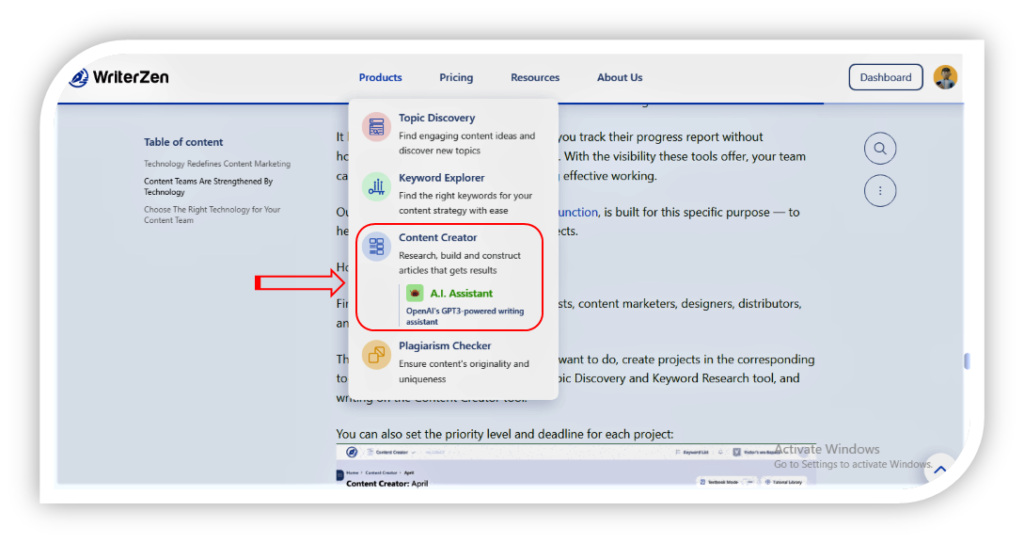Click the Topic Discovery icon
The width and height of the screenshot is (1024, 543).
pyautogui.click(x=376, y=127)
